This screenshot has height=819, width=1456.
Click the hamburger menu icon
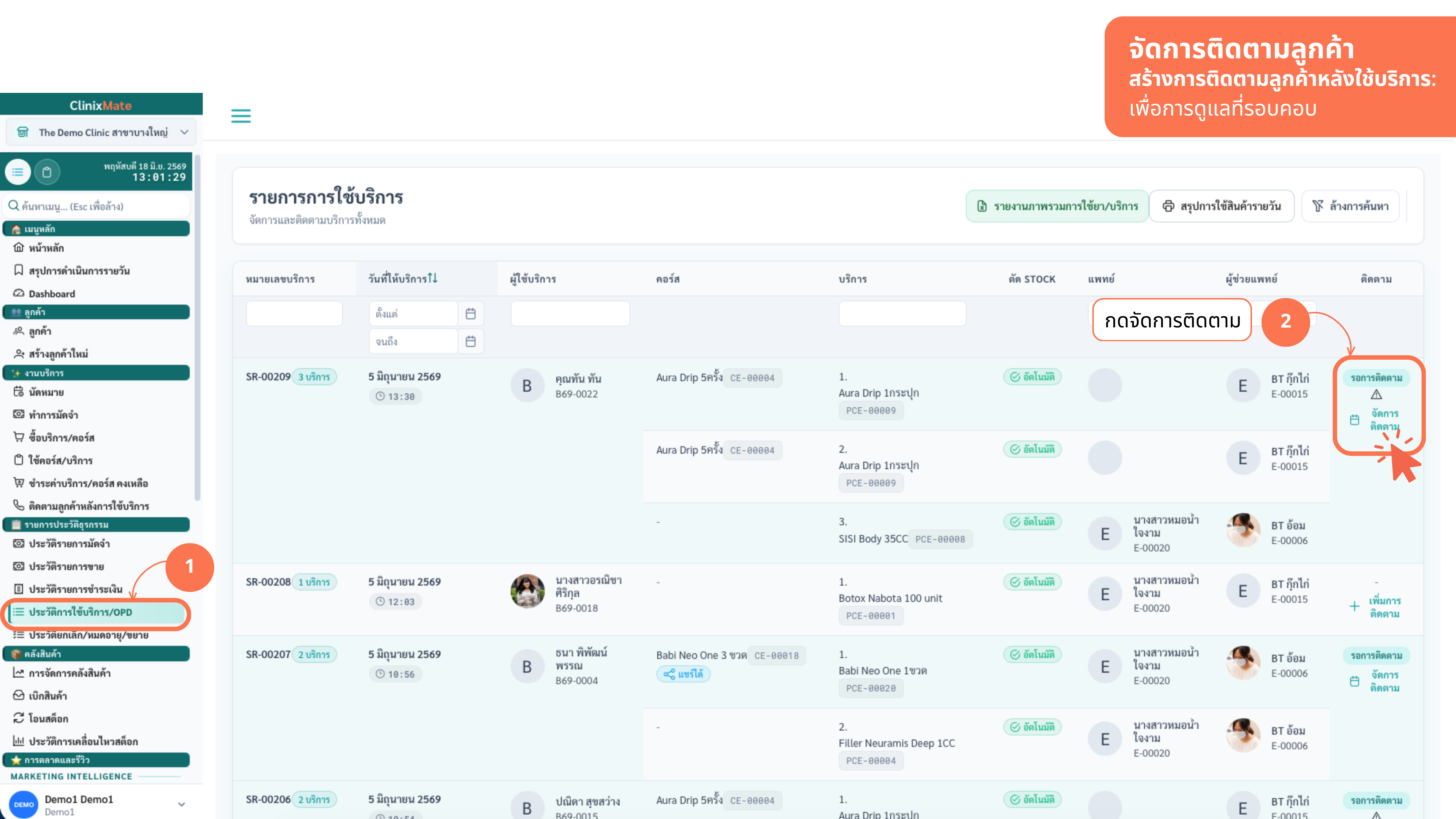pyautogui.click(x=241, y=116)
